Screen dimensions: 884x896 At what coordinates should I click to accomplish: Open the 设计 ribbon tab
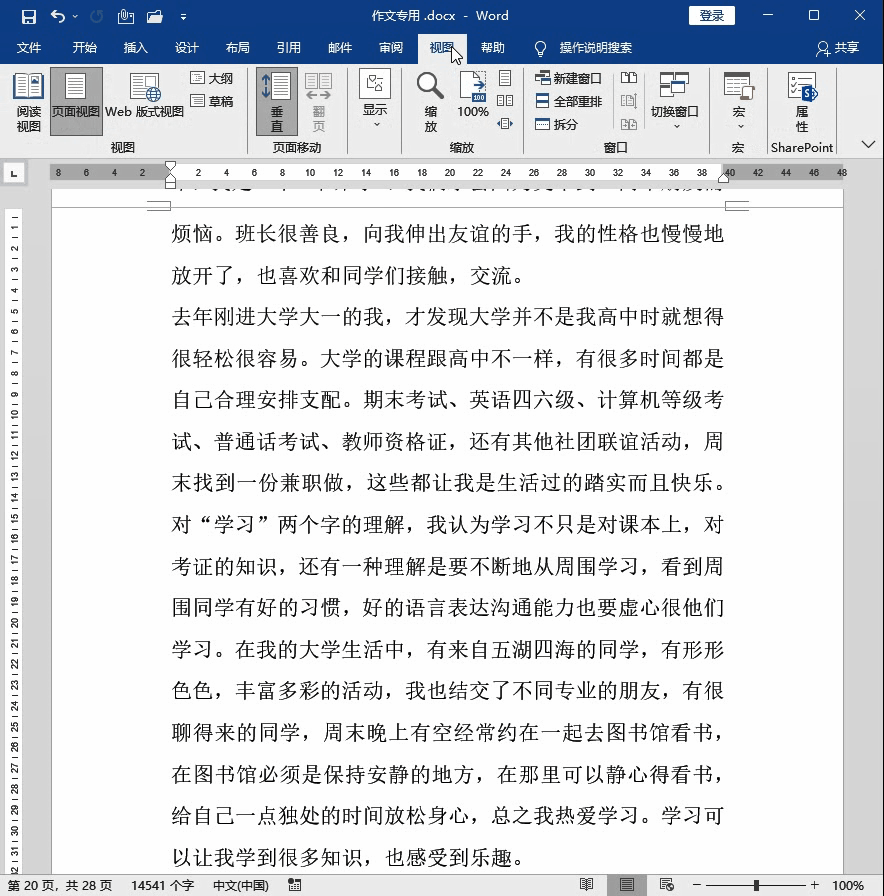point(186,47)
